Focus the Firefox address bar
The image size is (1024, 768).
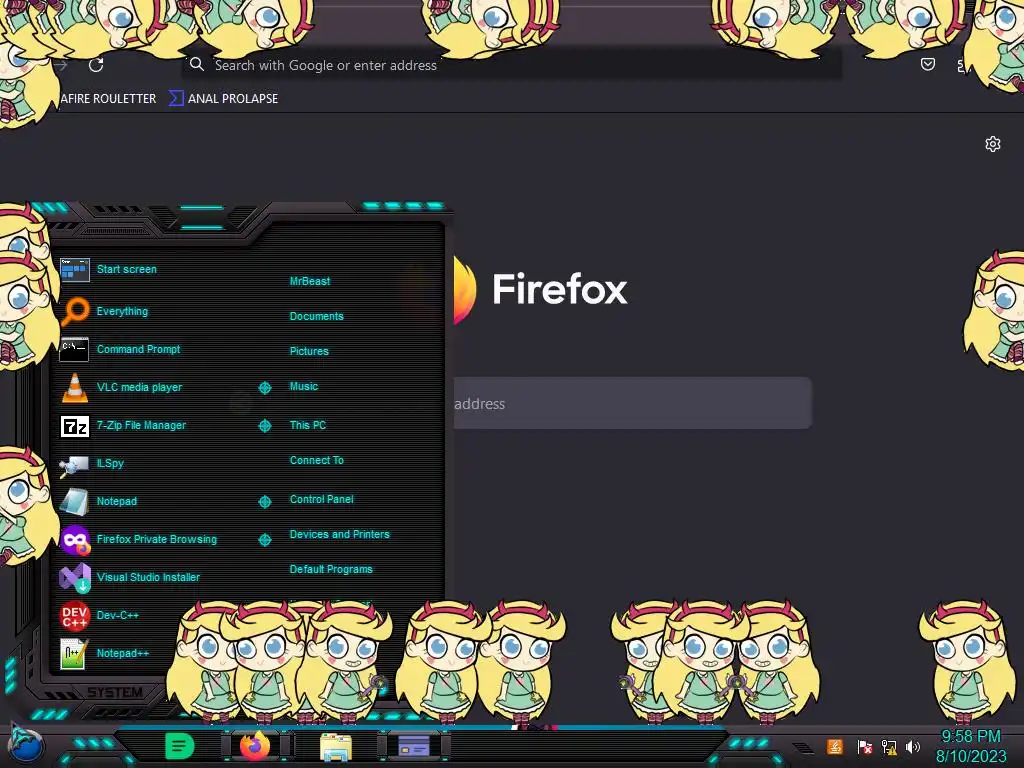511,65
